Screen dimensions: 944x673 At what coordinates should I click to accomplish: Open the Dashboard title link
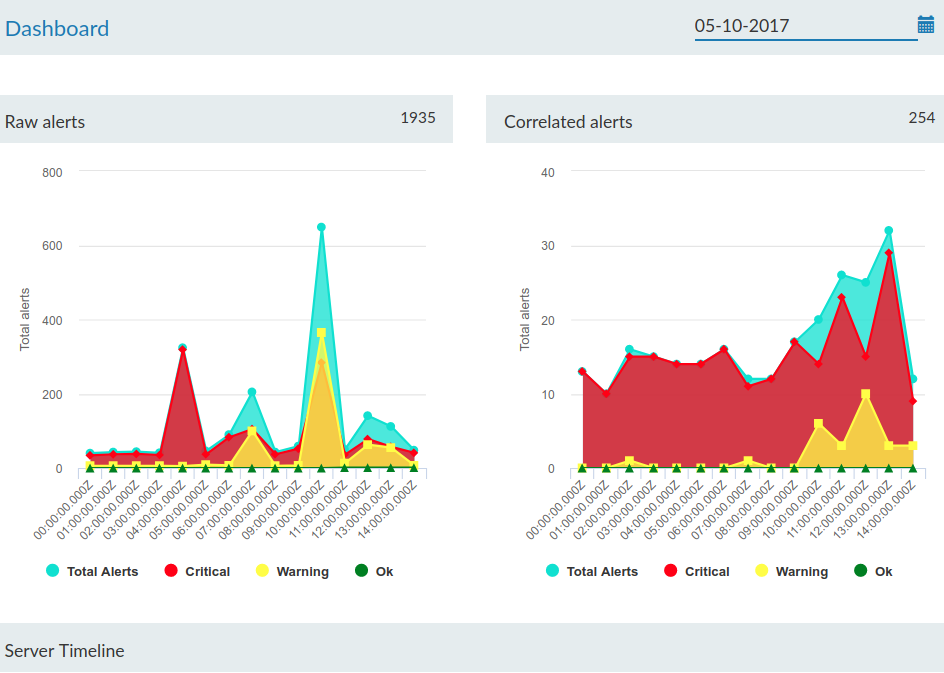(57, 28)
